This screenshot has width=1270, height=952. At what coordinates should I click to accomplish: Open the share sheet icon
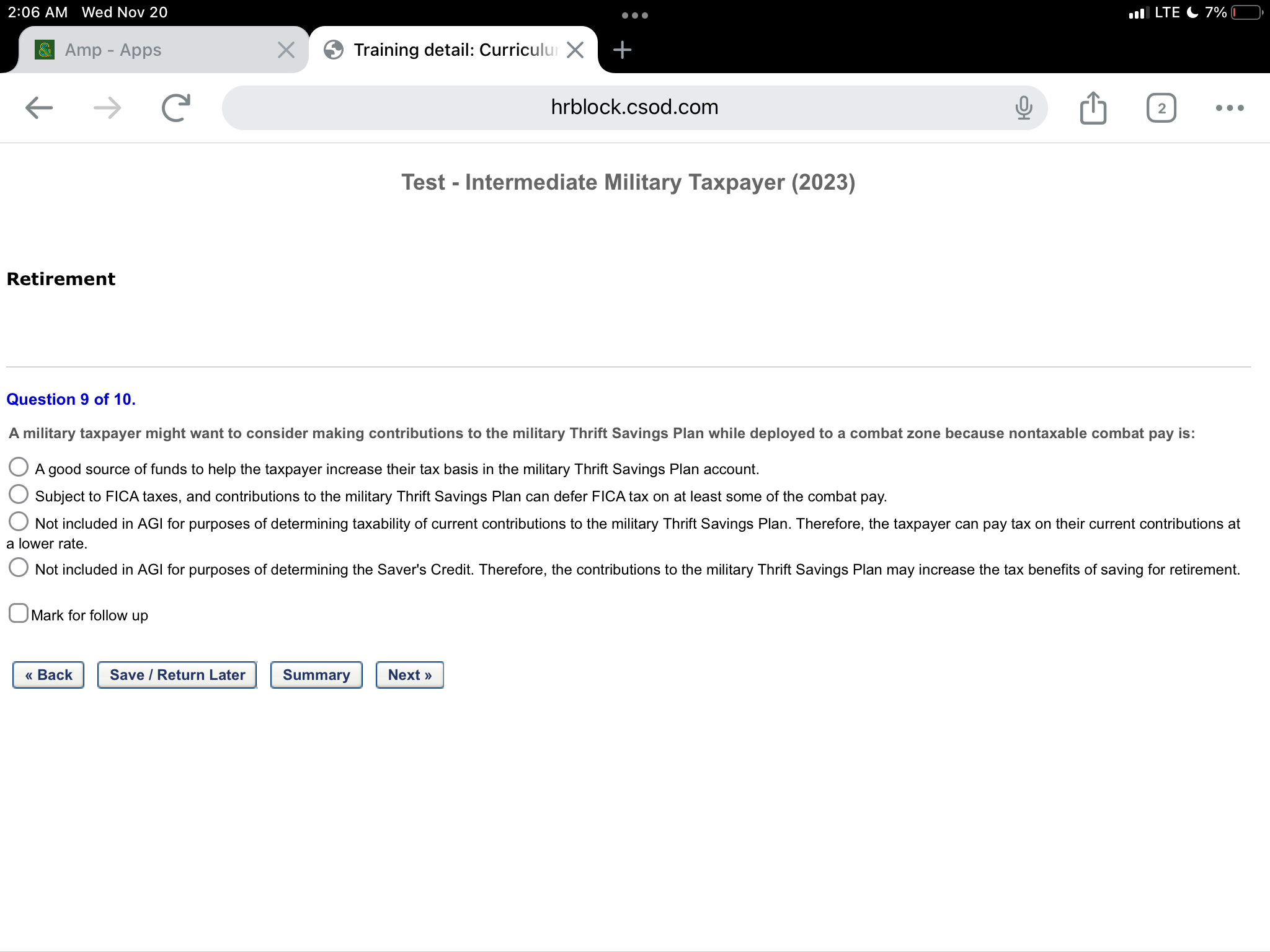tap(1093, 108)
